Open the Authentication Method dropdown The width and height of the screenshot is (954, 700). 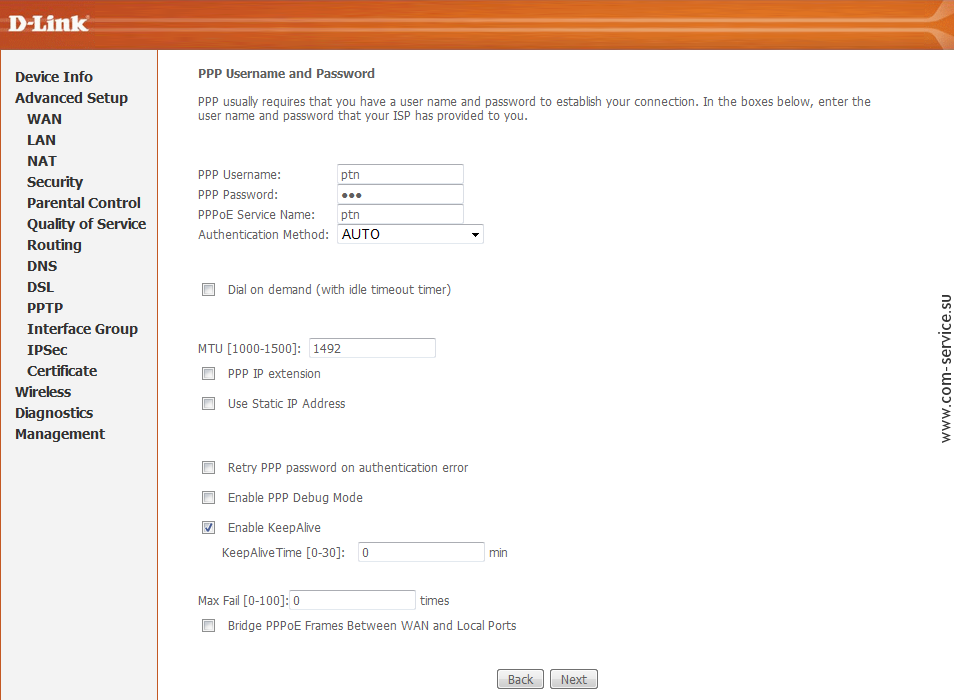[411, 234]
